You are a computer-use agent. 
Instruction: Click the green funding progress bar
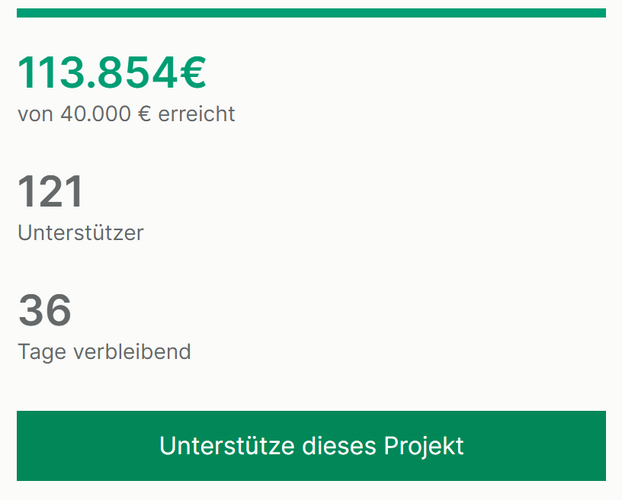[x=311, y=13]
